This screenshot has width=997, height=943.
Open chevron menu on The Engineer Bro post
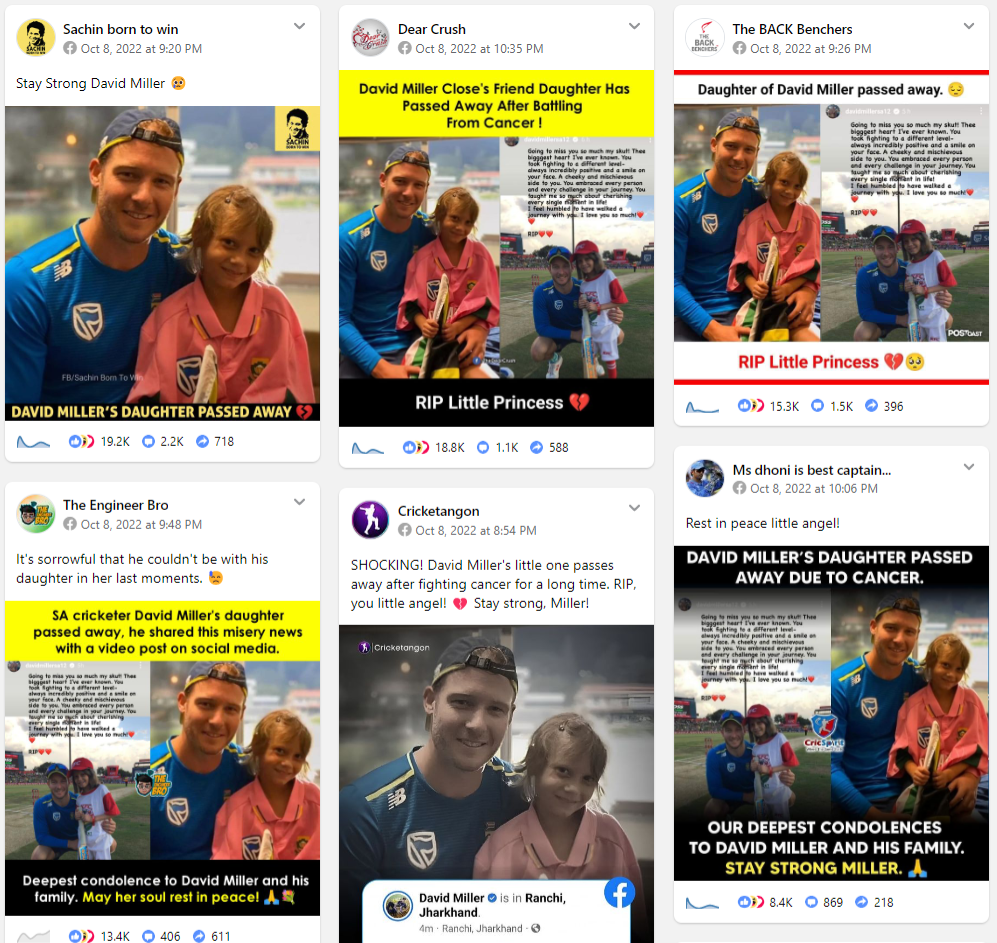[299, 502]
